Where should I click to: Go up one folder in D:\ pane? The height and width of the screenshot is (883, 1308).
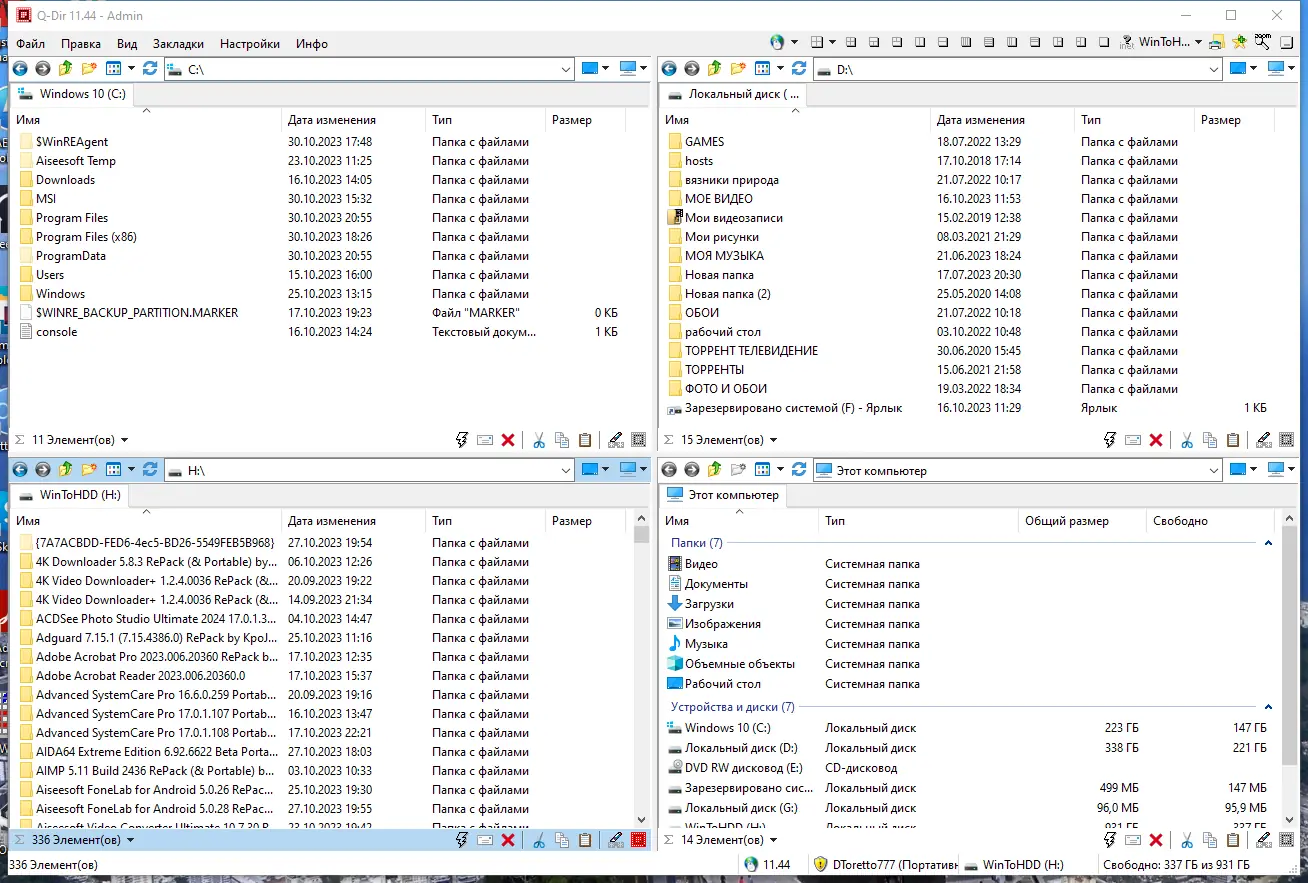(714, 69)
